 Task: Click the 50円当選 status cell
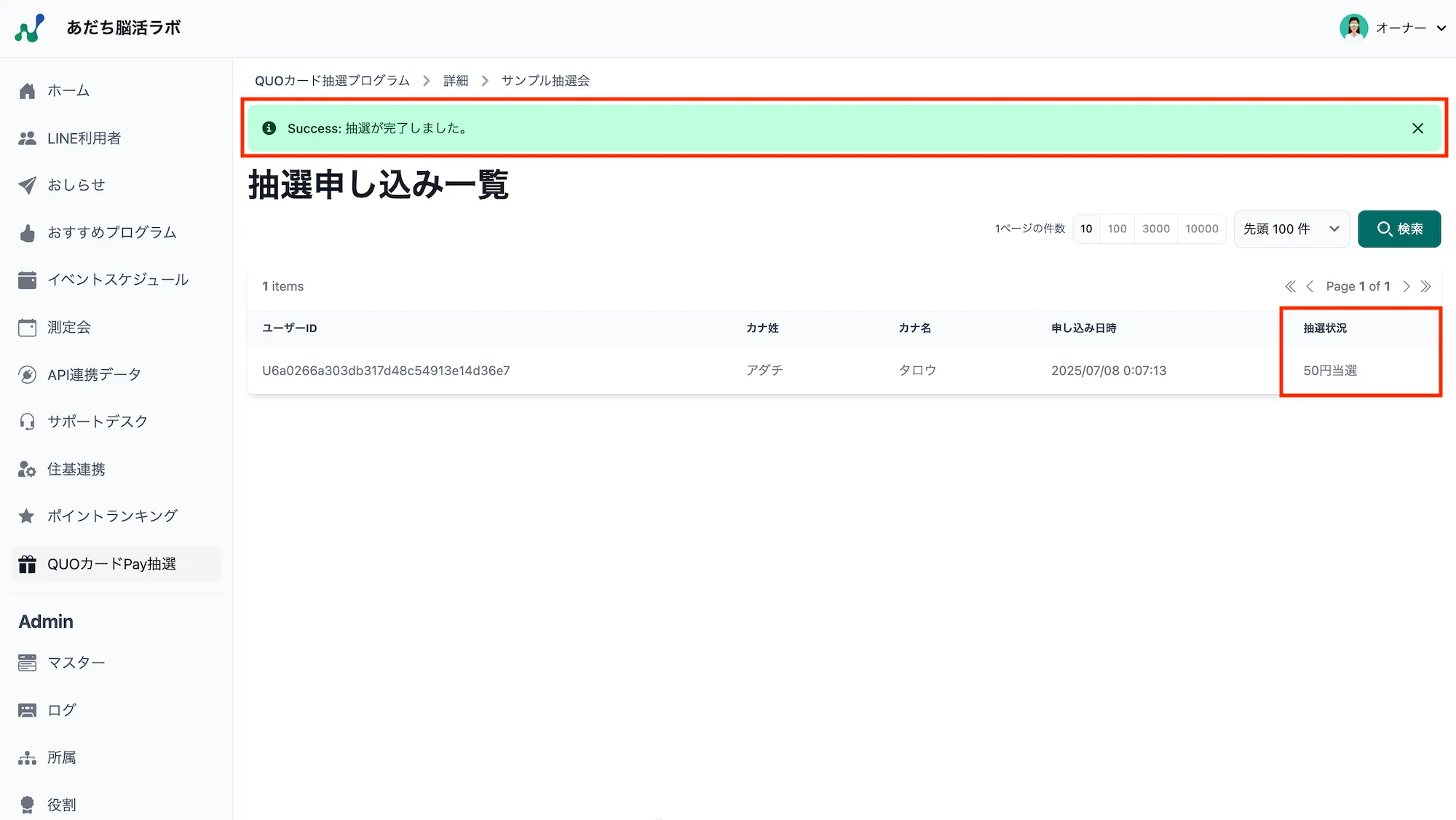[1330, 371]
